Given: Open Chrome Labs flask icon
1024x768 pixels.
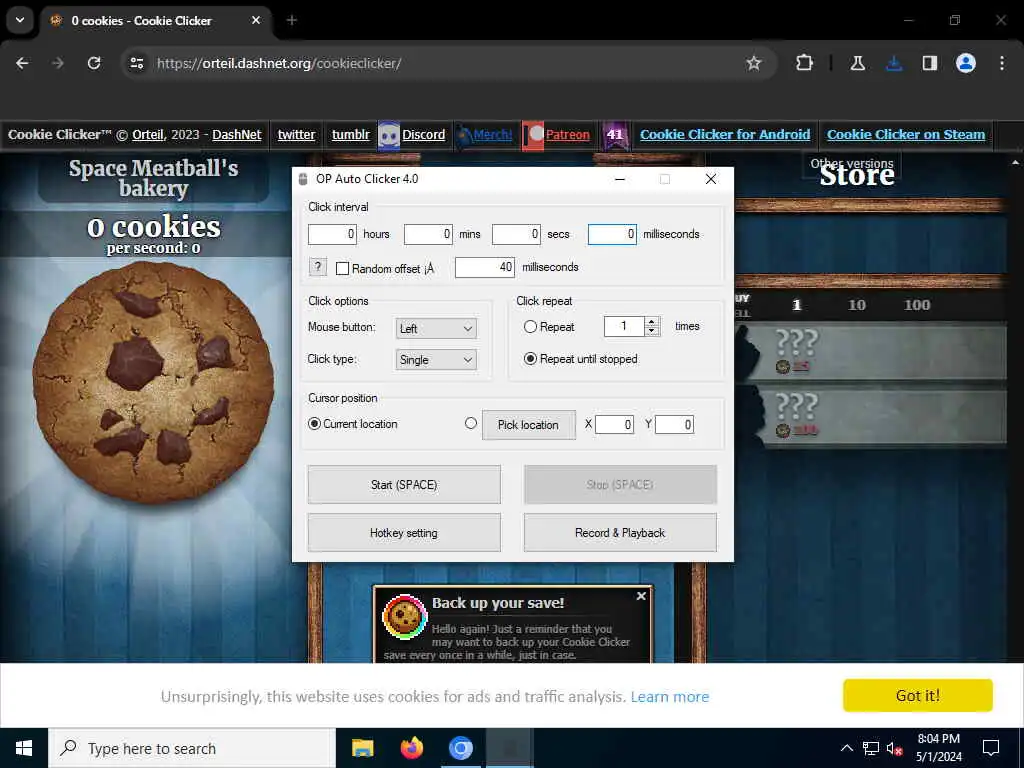Looking at the screenshot, I should coord(857,63).
